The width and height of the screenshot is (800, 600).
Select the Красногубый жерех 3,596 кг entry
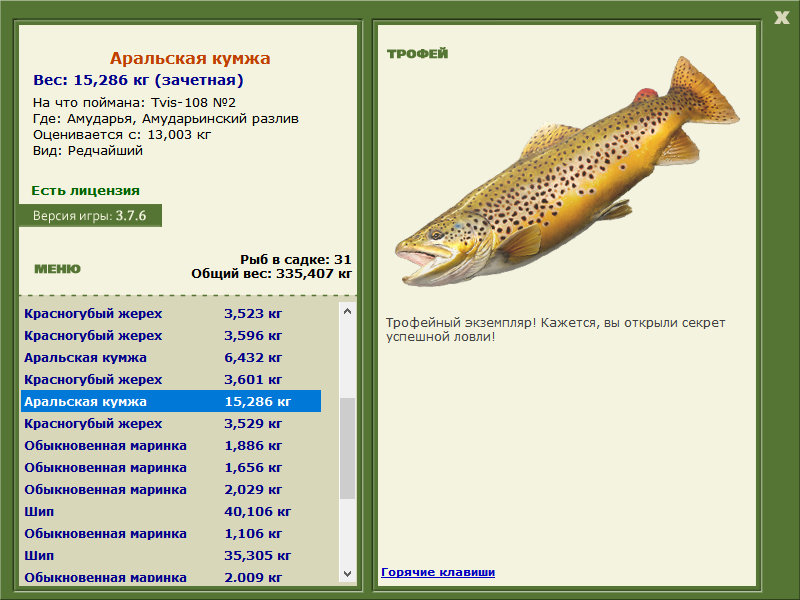(171, 335)
